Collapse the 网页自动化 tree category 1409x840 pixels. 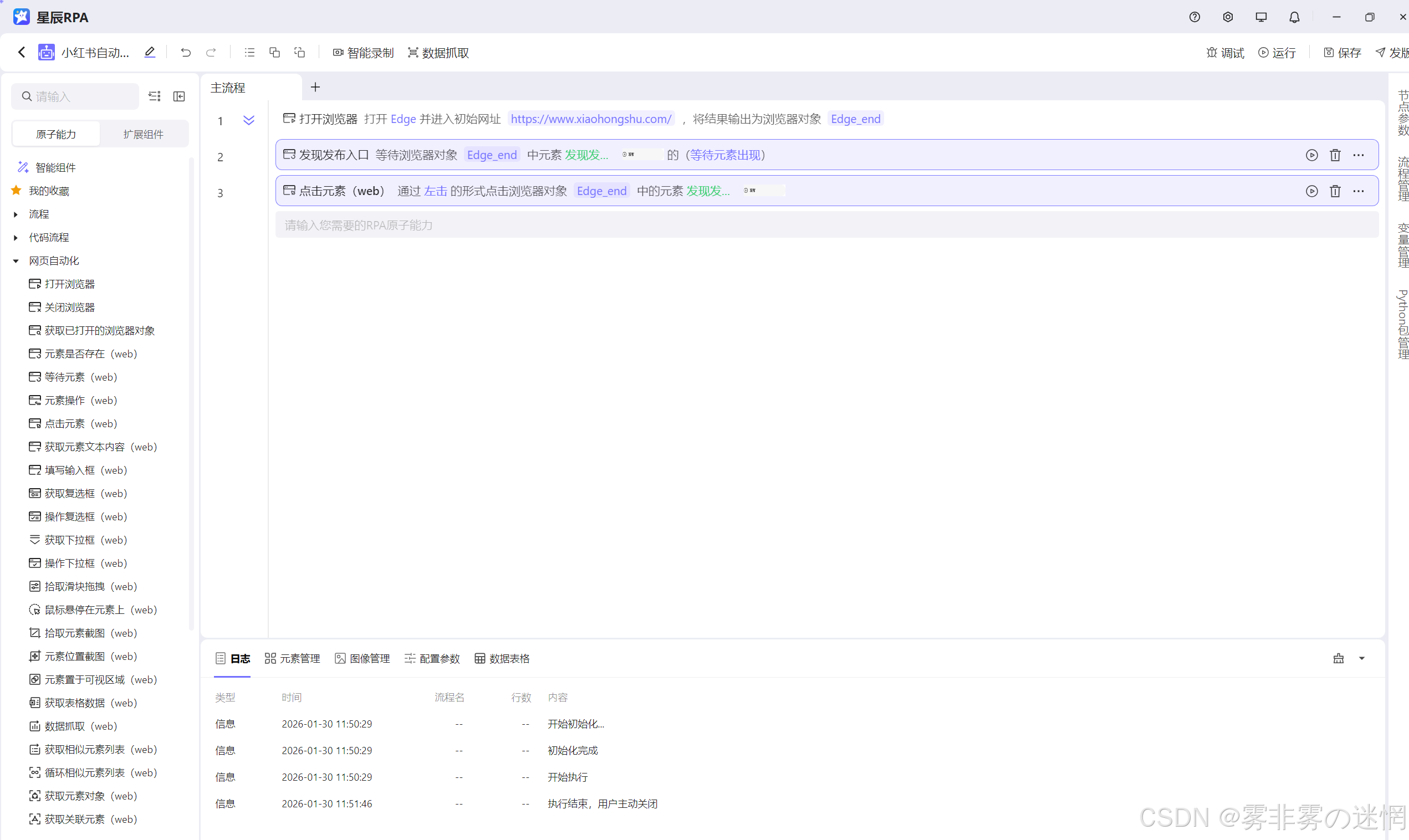pos(16,261)
